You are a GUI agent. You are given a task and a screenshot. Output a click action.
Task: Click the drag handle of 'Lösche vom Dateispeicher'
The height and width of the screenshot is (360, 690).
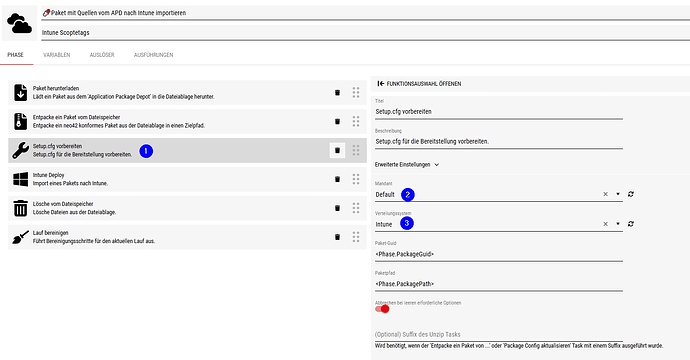356,208
